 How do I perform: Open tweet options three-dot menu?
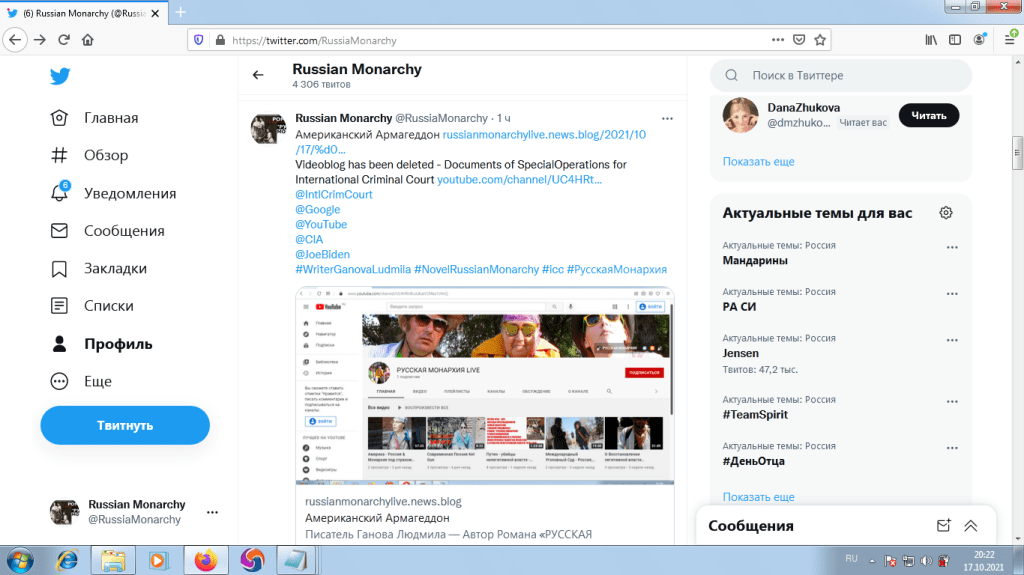pos(667,118)
